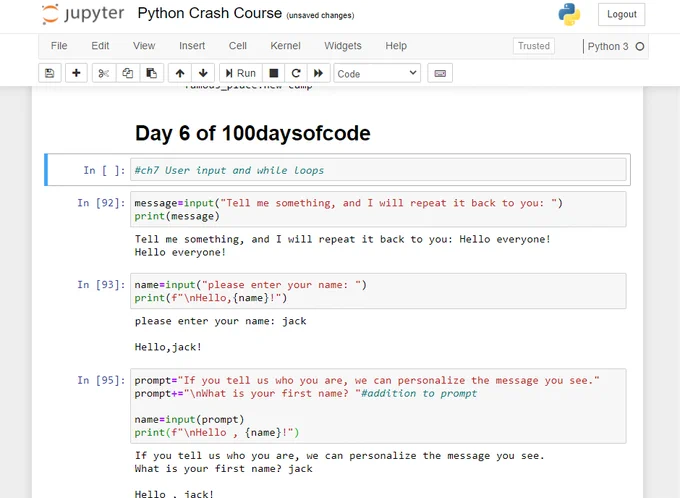Click output 'What is your first name? jack'

223,469
